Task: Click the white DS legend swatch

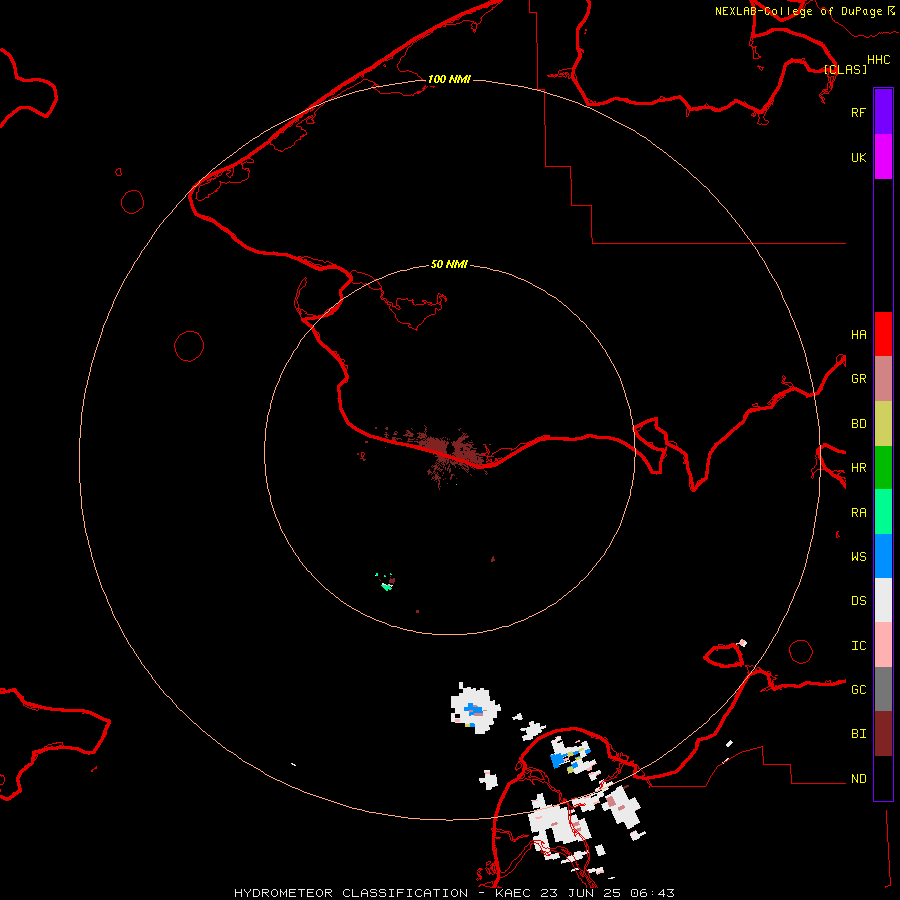Action: (x=883, y=600)
